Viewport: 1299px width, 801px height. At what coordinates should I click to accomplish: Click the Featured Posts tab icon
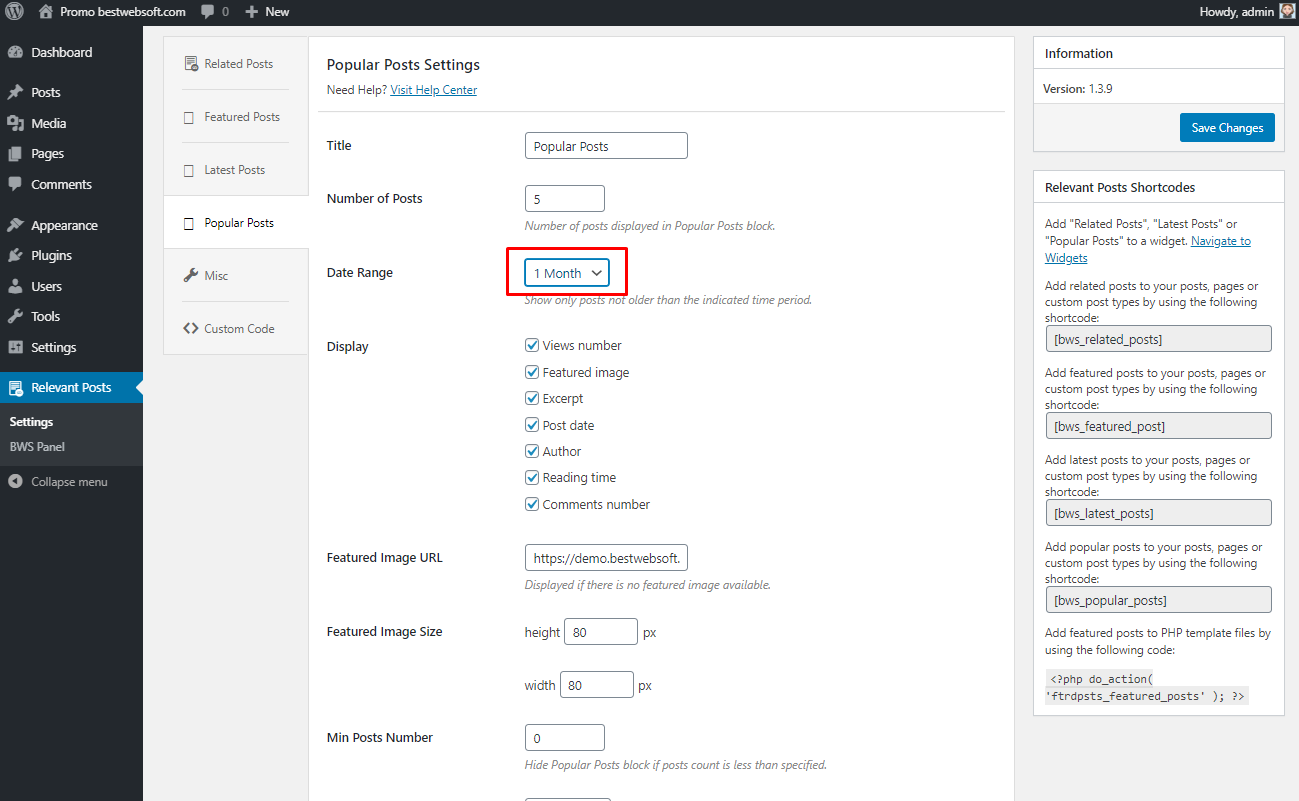click(x=189, y=117)
